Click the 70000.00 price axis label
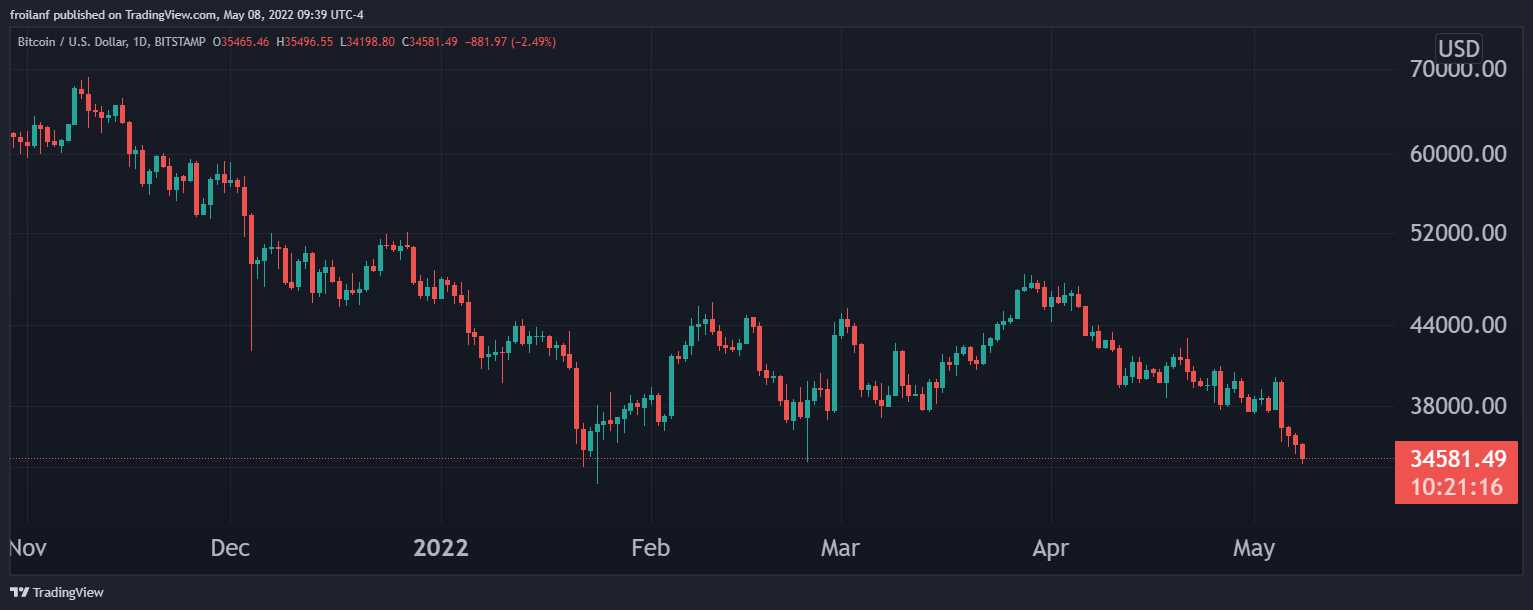Image resolution: width=1533 pixels, height=610 pixels. (x=1458, y=70)
